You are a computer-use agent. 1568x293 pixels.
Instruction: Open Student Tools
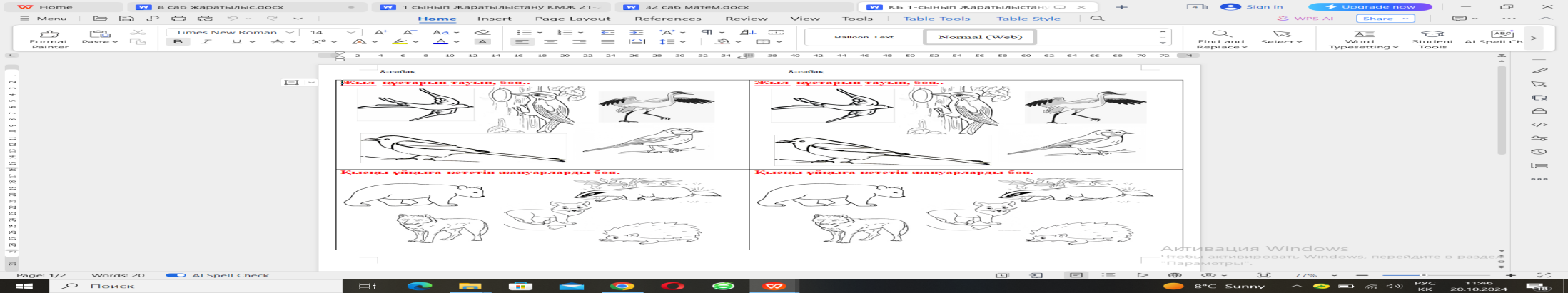pyautogui.click(x=1432, y=38)
